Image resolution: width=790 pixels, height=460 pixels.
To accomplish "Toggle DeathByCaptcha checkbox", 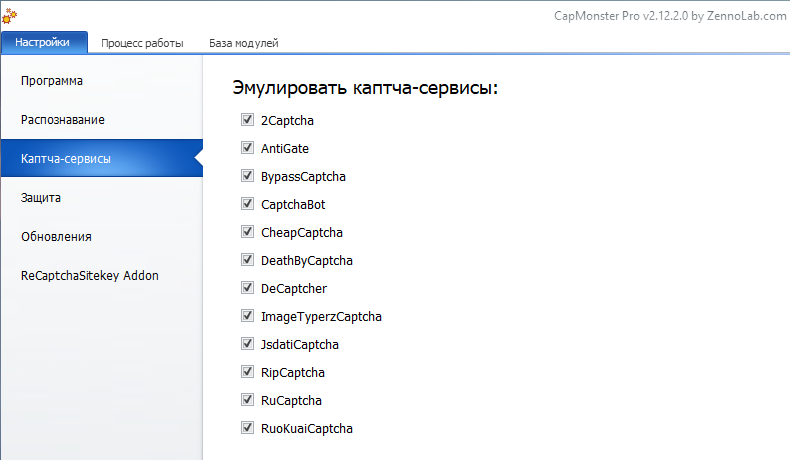I will pyautogui.click(x=247, y=260).
